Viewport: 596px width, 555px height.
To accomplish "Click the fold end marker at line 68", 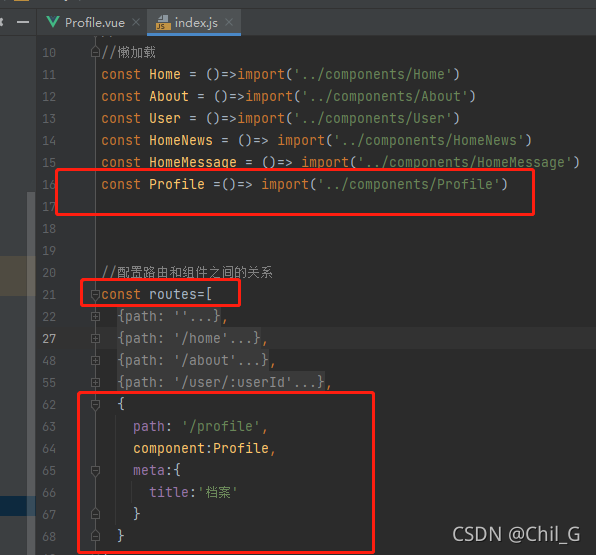I will pos(95,536).
